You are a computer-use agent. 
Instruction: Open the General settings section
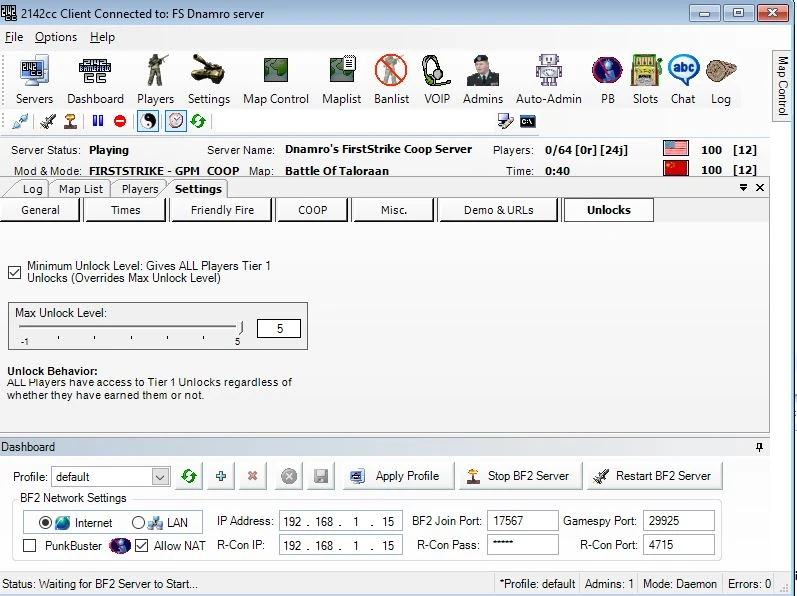(x=40, y=210)
